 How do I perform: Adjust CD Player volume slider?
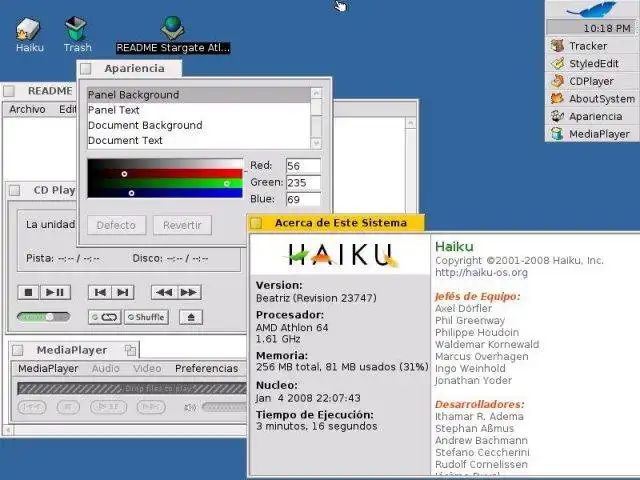44,317
